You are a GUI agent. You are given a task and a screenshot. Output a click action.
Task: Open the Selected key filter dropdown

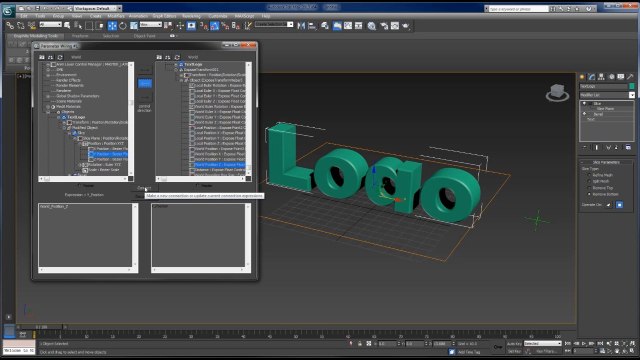(x=542, y=344)
